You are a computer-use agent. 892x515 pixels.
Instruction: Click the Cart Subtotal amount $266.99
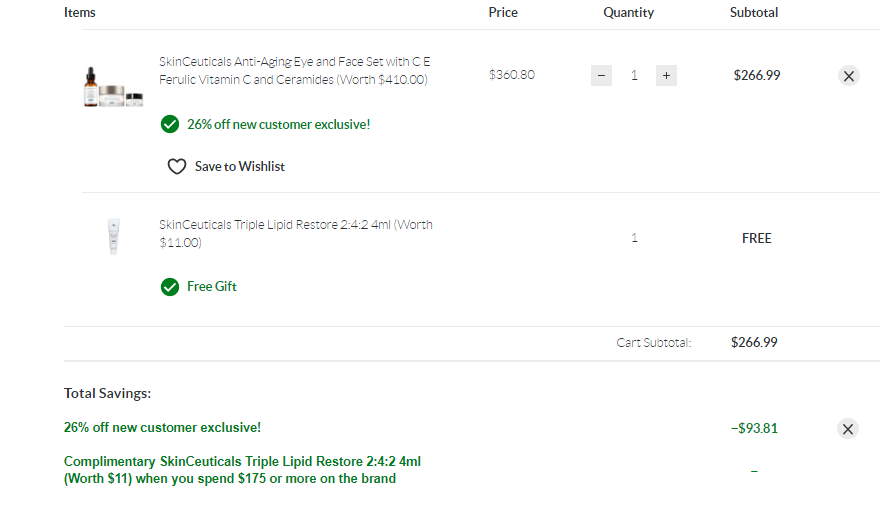754,342
